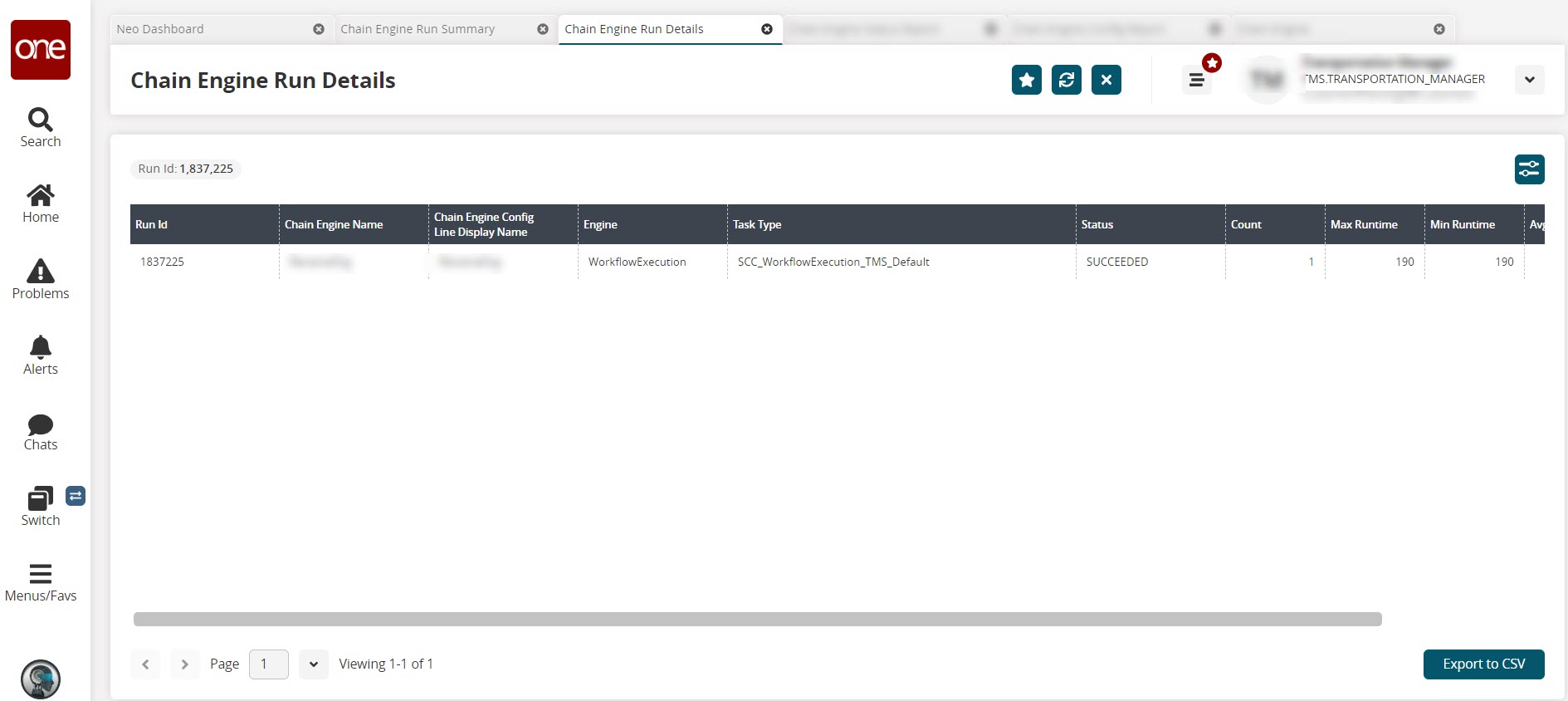Sort by Status column header

click(1150, 224)
